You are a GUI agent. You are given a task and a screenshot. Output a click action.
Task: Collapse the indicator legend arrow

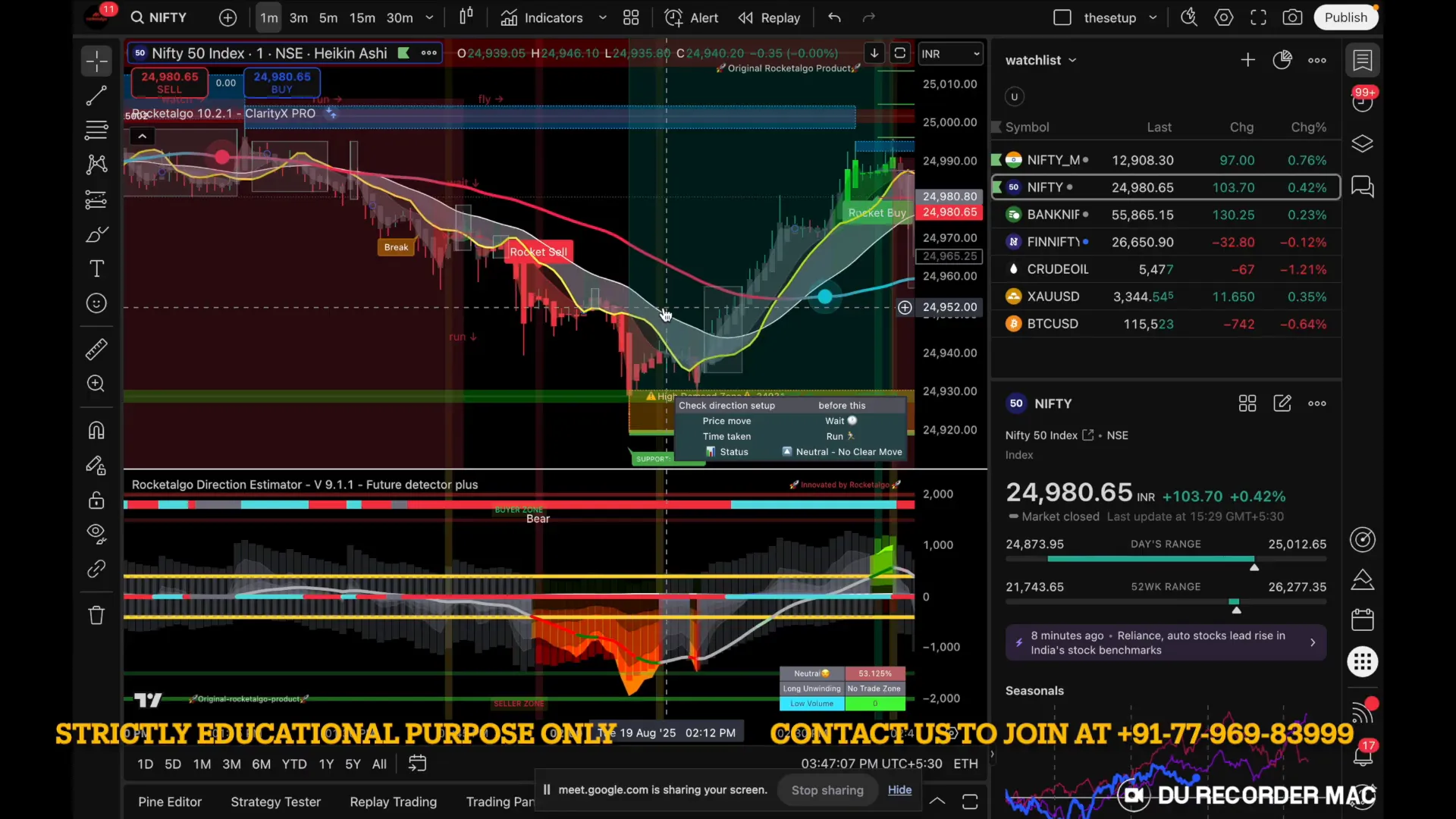tap(142, 136)
